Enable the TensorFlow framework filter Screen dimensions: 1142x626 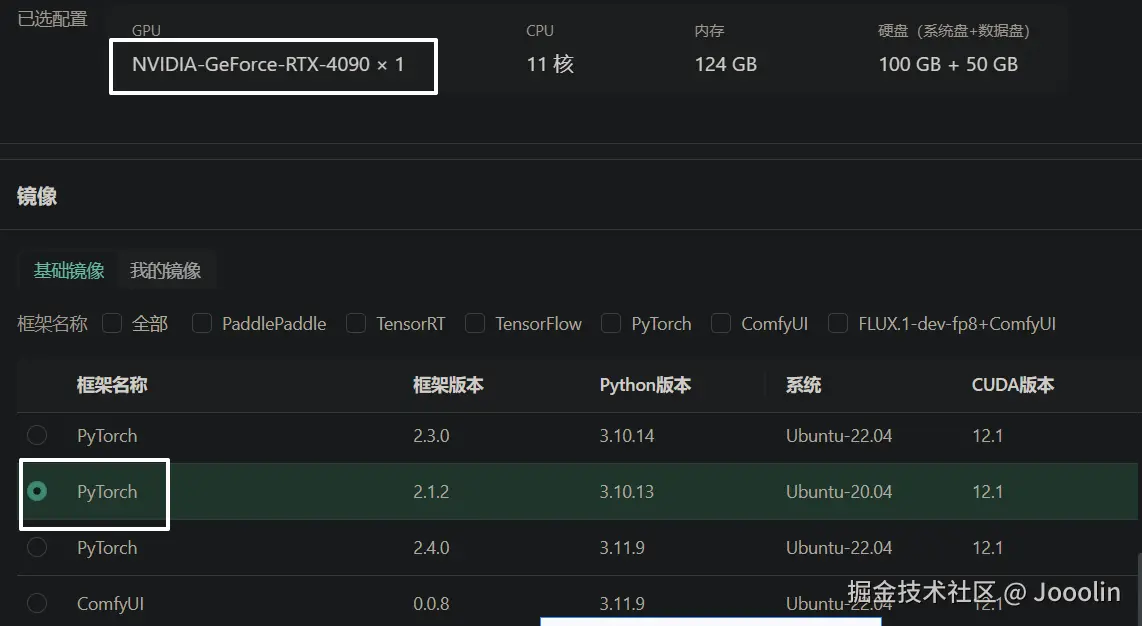(x=475, y=323)
